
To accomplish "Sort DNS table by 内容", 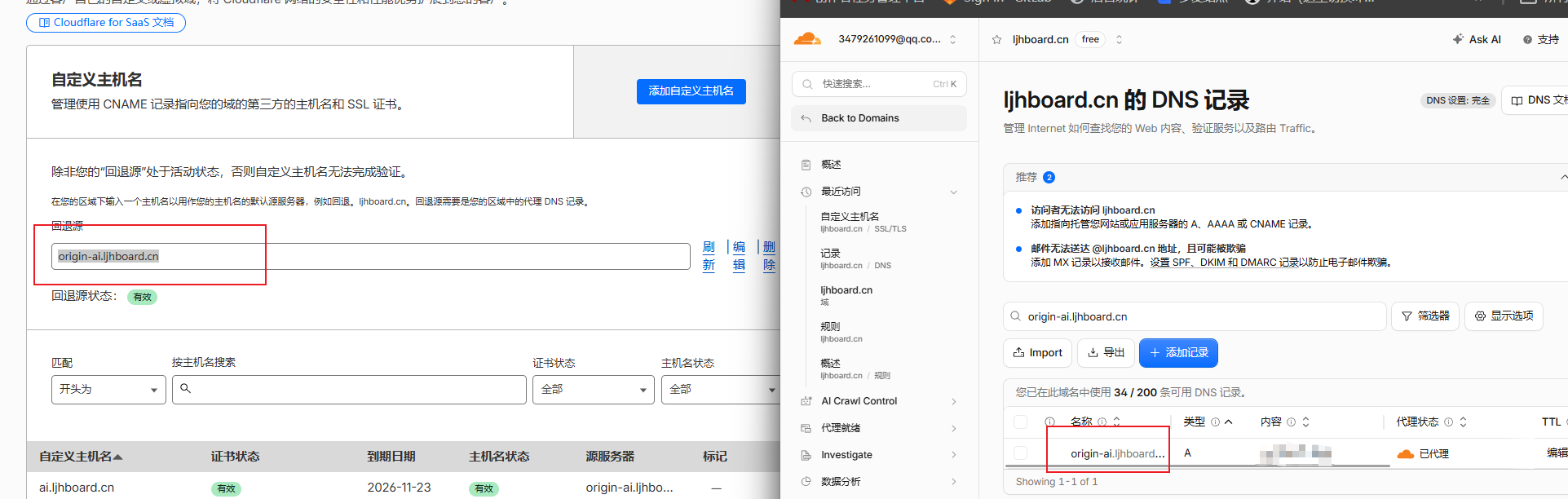I will 1305,422.
